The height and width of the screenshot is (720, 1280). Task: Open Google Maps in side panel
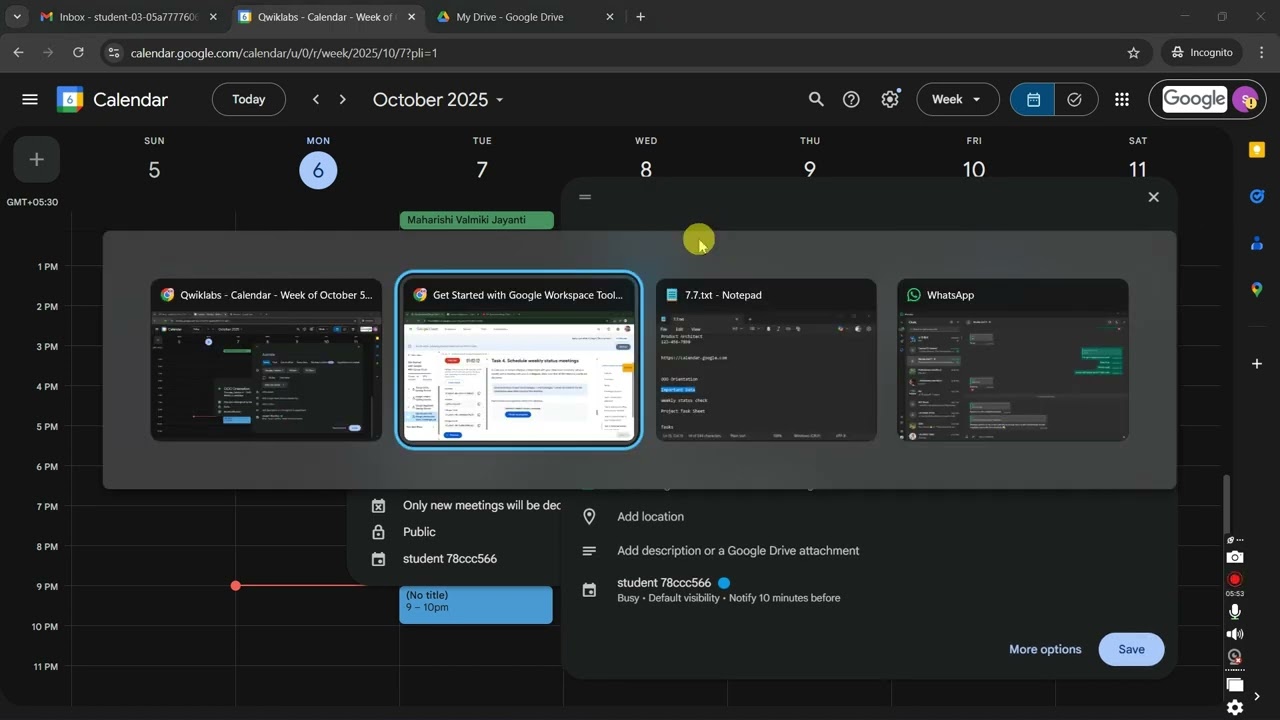(x=1257, y=289)
